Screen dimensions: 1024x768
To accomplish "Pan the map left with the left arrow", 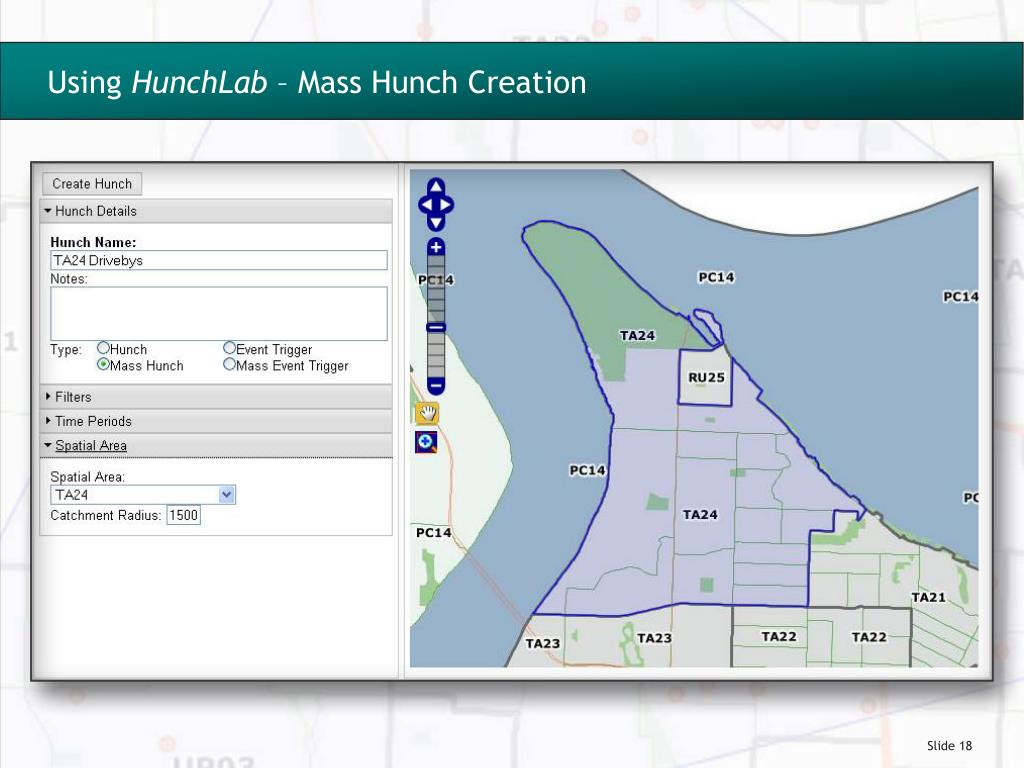I will (425, 204).
